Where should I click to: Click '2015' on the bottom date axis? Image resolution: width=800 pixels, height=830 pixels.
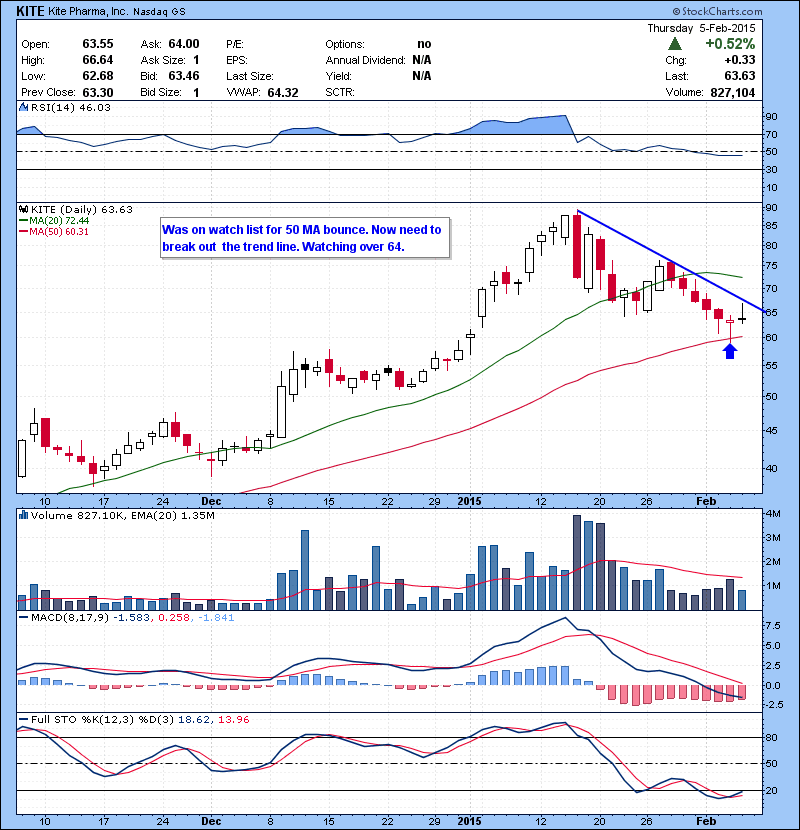click(469, 821)
